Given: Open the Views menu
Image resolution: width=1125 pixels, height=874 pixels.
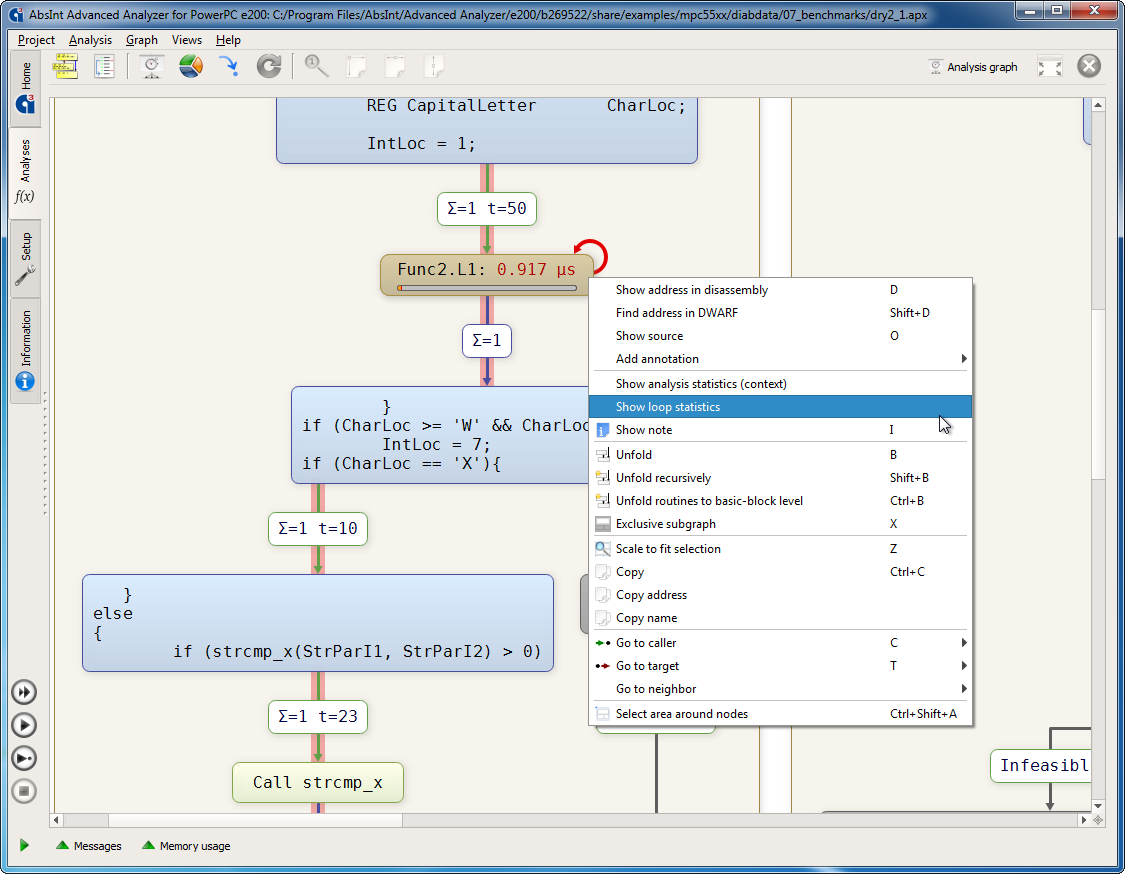Looking at the screenshot, I should coord(187,40).
